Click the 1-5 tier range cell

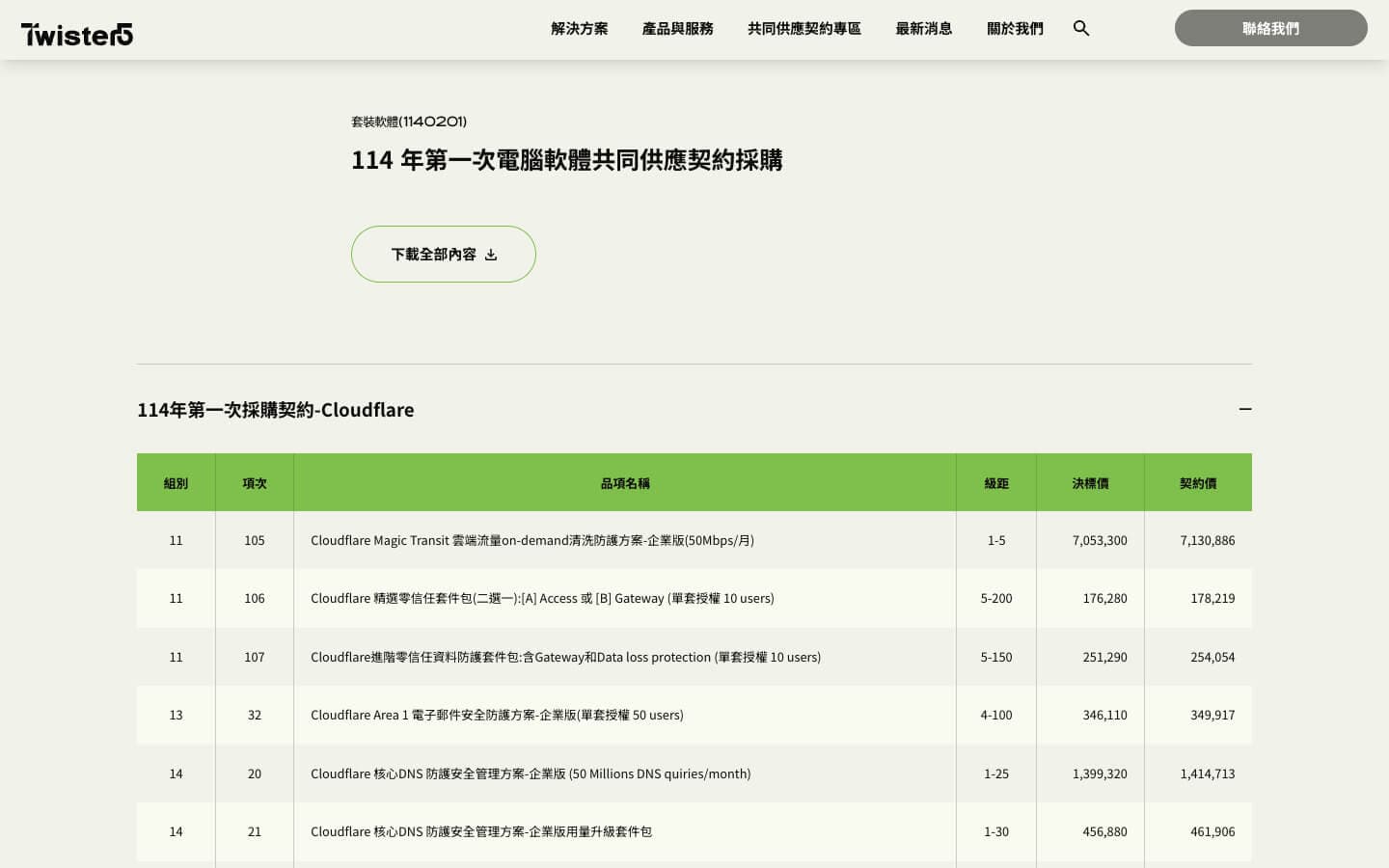(x=996, y=540)
